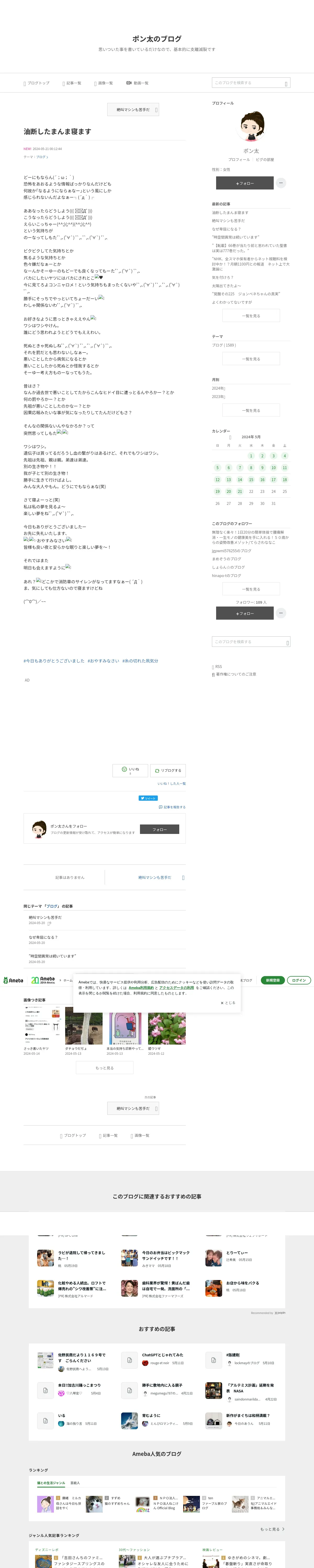Open the RSS feed link

217,666
